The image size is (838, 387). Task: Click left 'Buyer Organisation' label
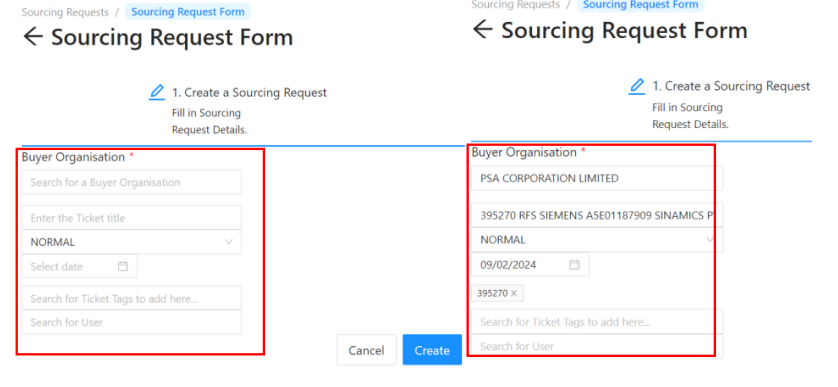coord(73,157)
